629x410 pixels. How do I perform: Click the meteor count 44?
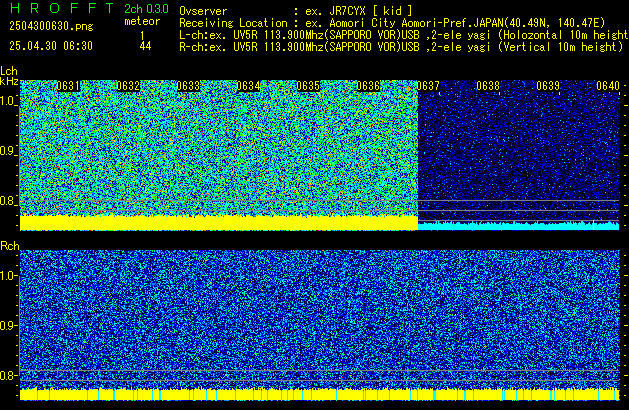[145, 46]
